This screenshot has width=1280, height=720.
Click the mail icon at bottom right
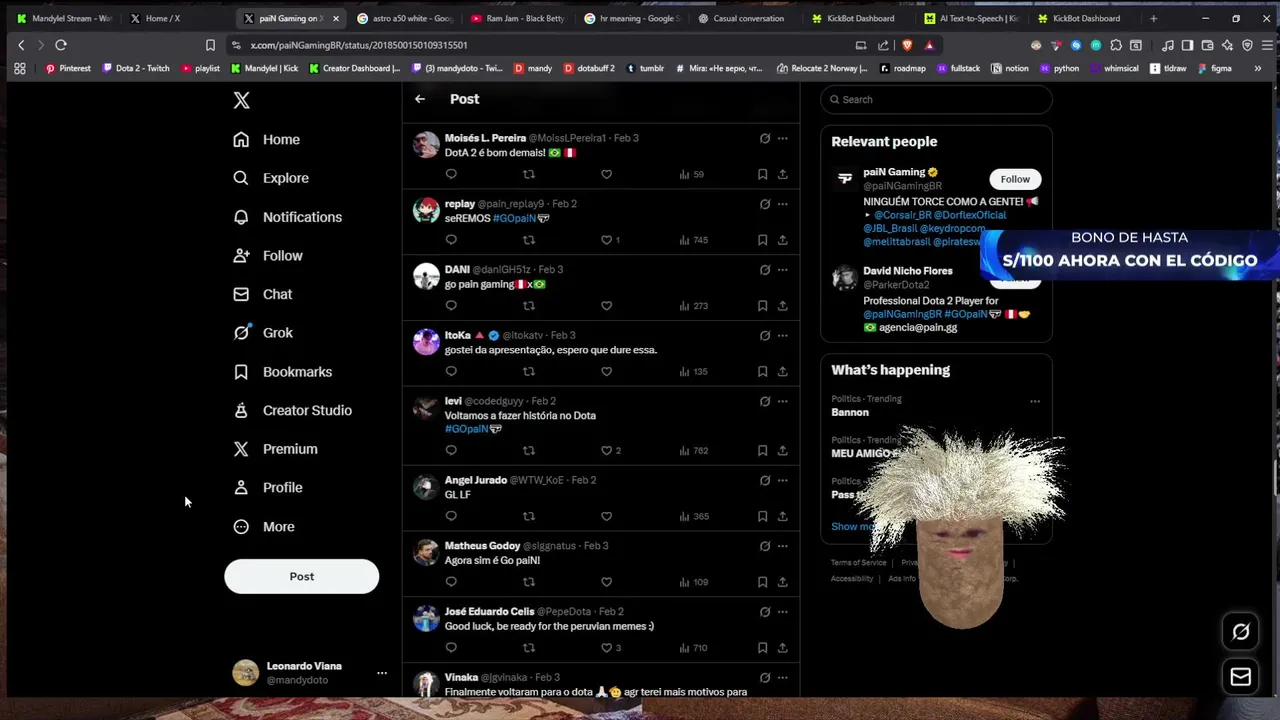1241,677
